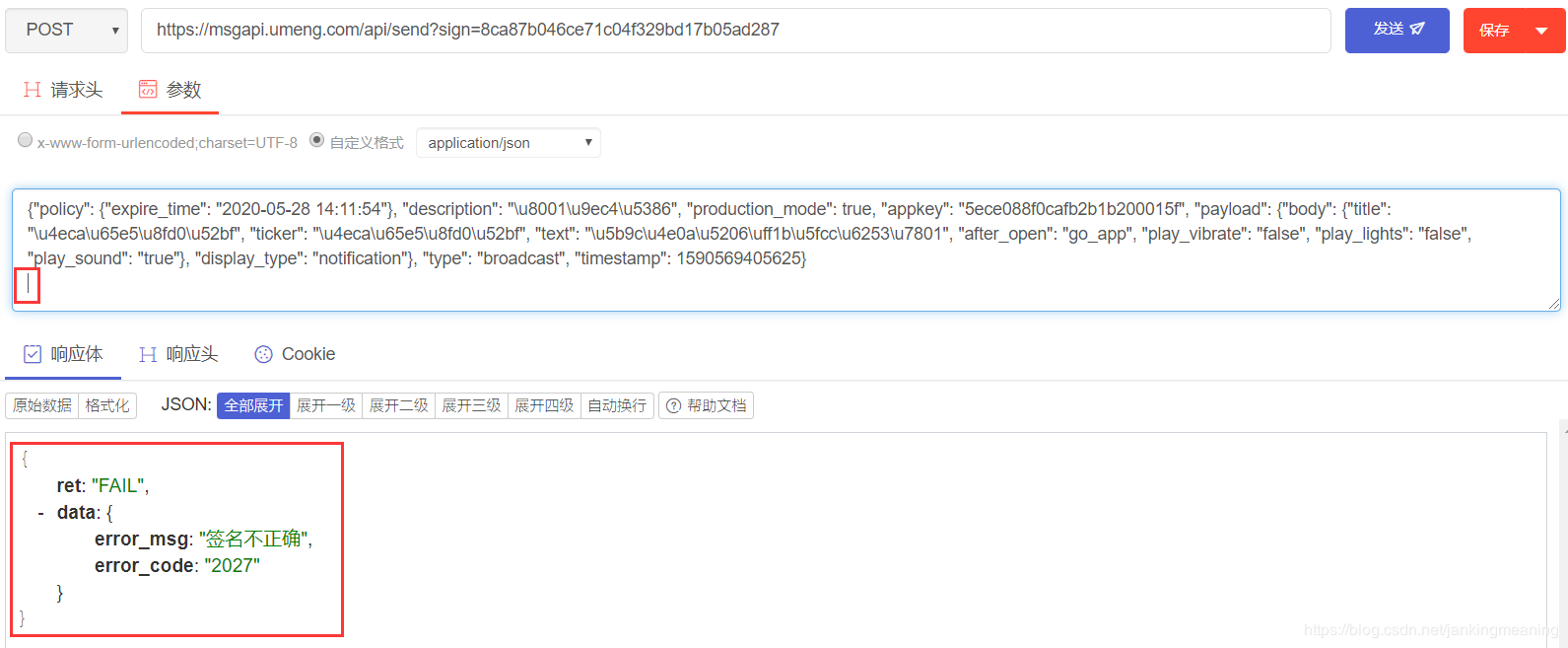Click the textarea resize handle corner

1554,305
